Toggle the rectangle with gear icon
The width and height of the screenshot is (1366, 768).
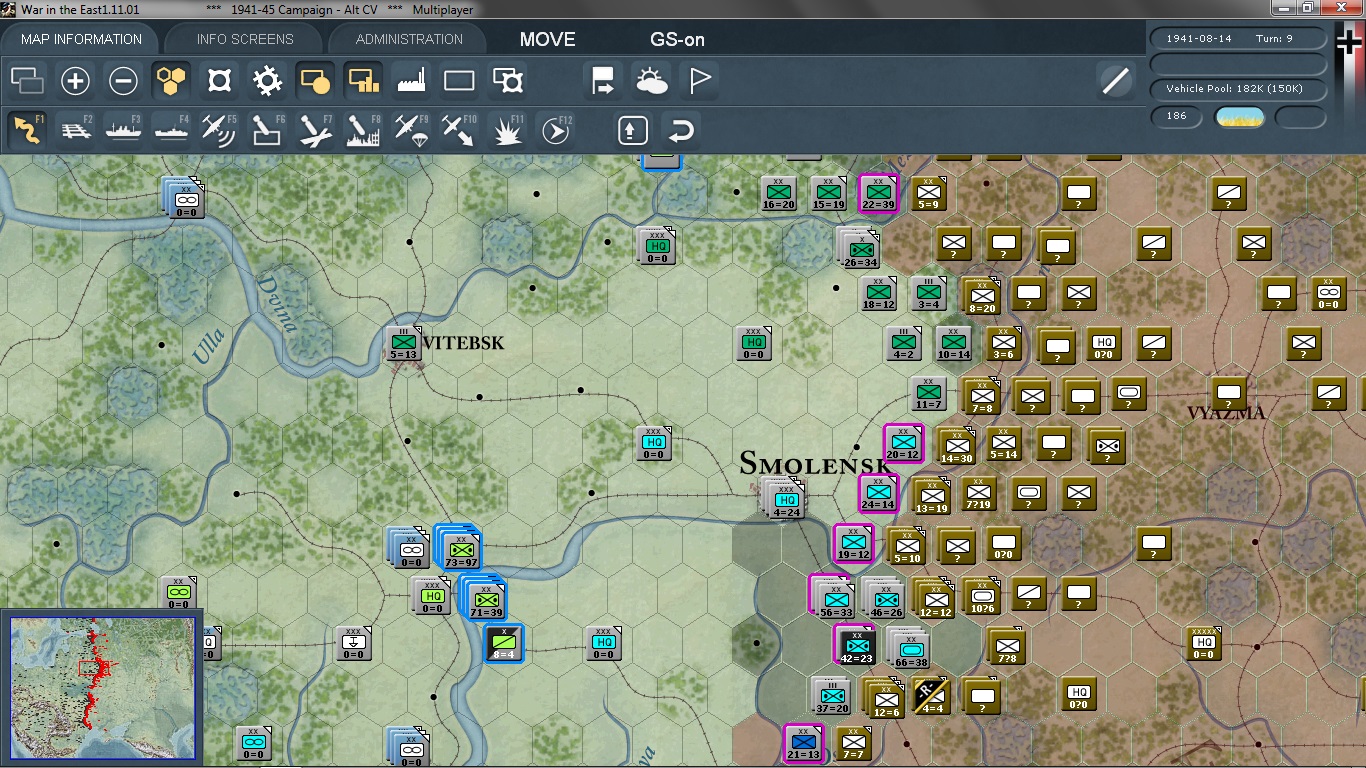[x=508, y=81]
